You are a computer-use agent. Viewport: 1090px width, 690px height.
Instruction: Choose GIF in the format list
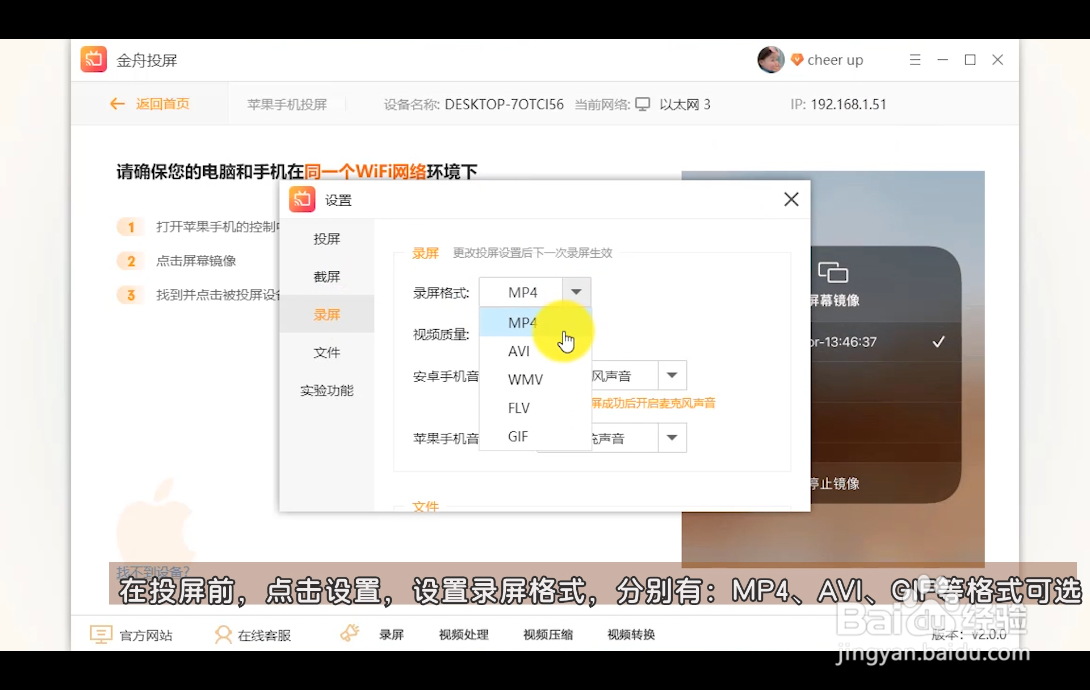[x=535, y=436]
